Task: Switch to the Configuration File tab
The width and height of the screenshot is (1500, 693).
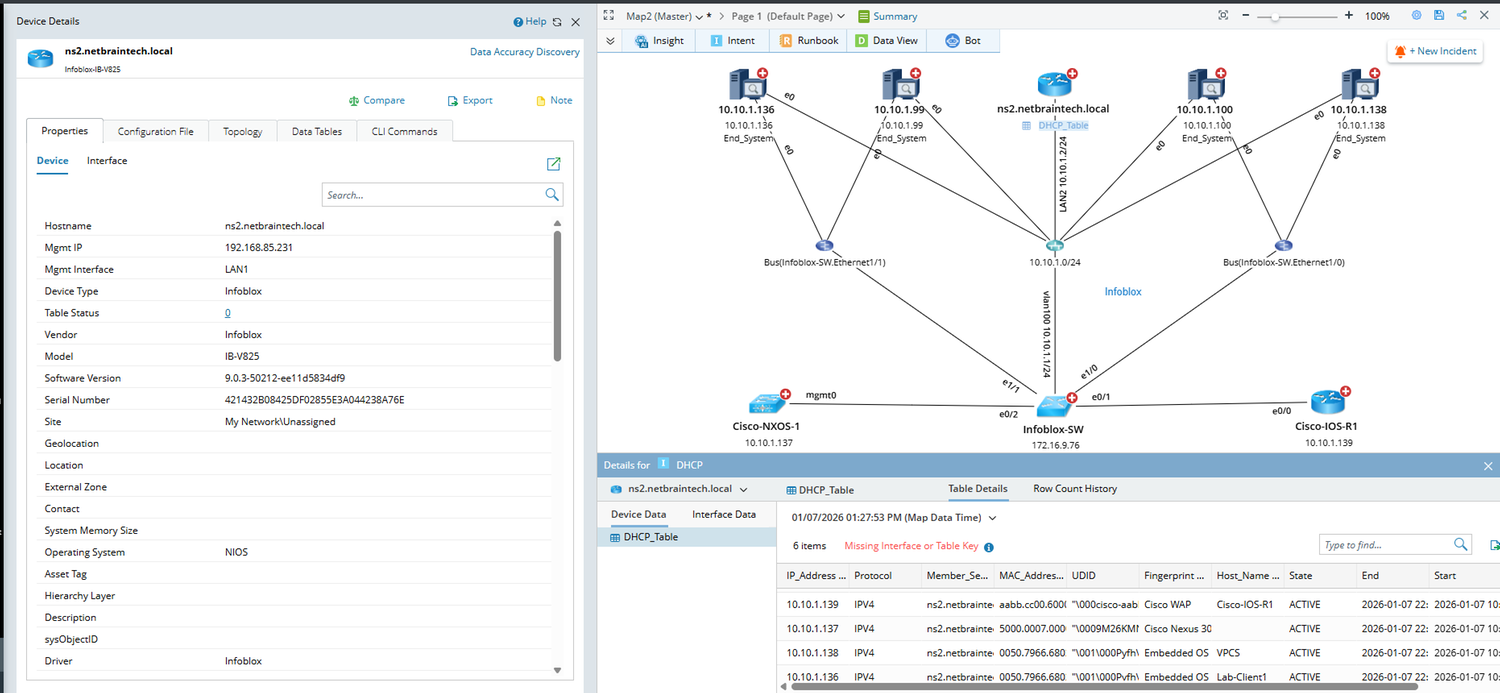Action: point(155,131)
